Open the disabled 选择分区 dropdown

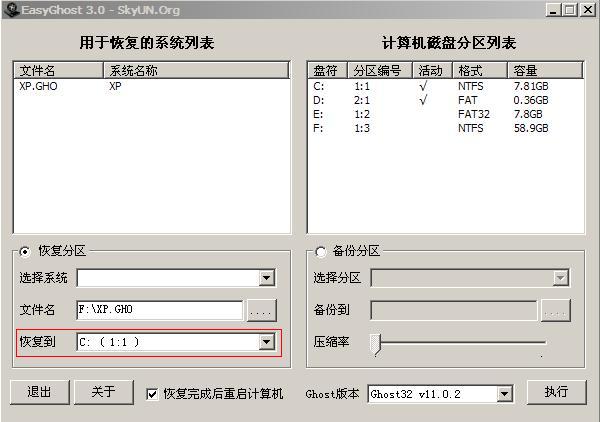pyautogui.click(x=560, y=278)
